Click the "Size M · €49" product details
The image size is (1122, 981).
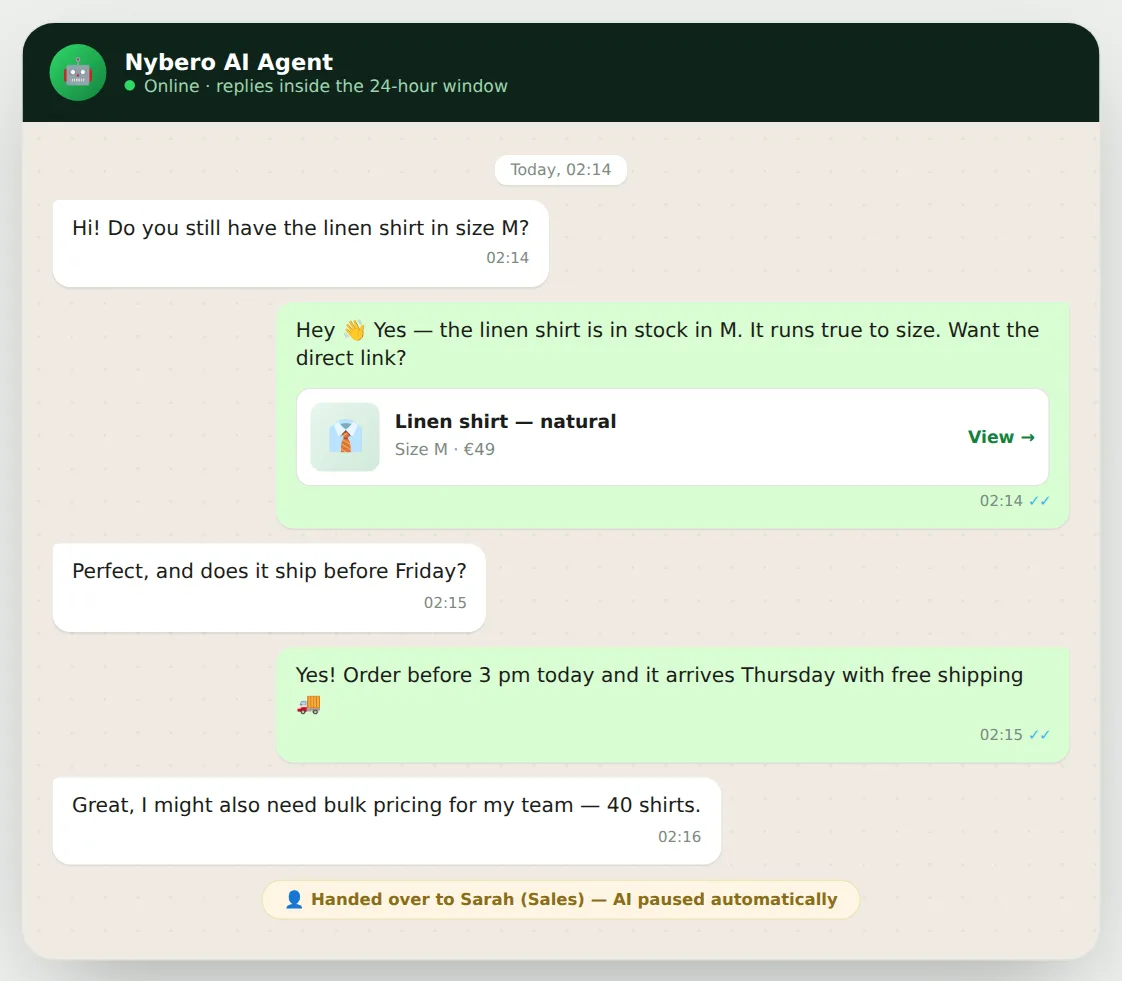point(444,449)
